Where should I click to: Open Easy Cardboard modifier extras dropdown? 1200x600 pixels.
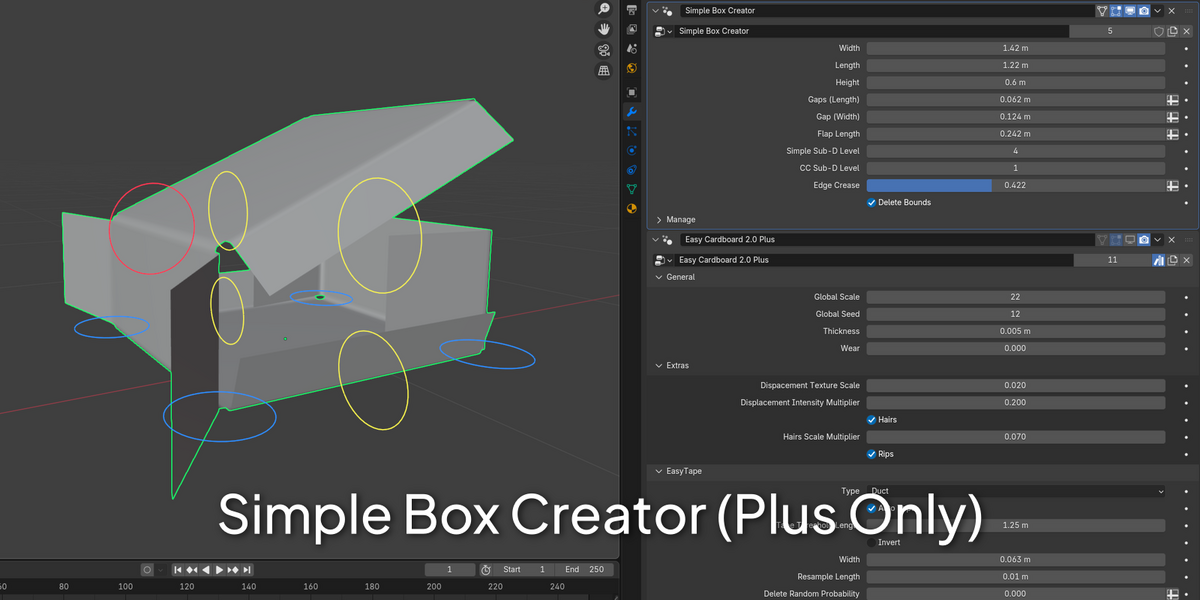(1158, 240)
